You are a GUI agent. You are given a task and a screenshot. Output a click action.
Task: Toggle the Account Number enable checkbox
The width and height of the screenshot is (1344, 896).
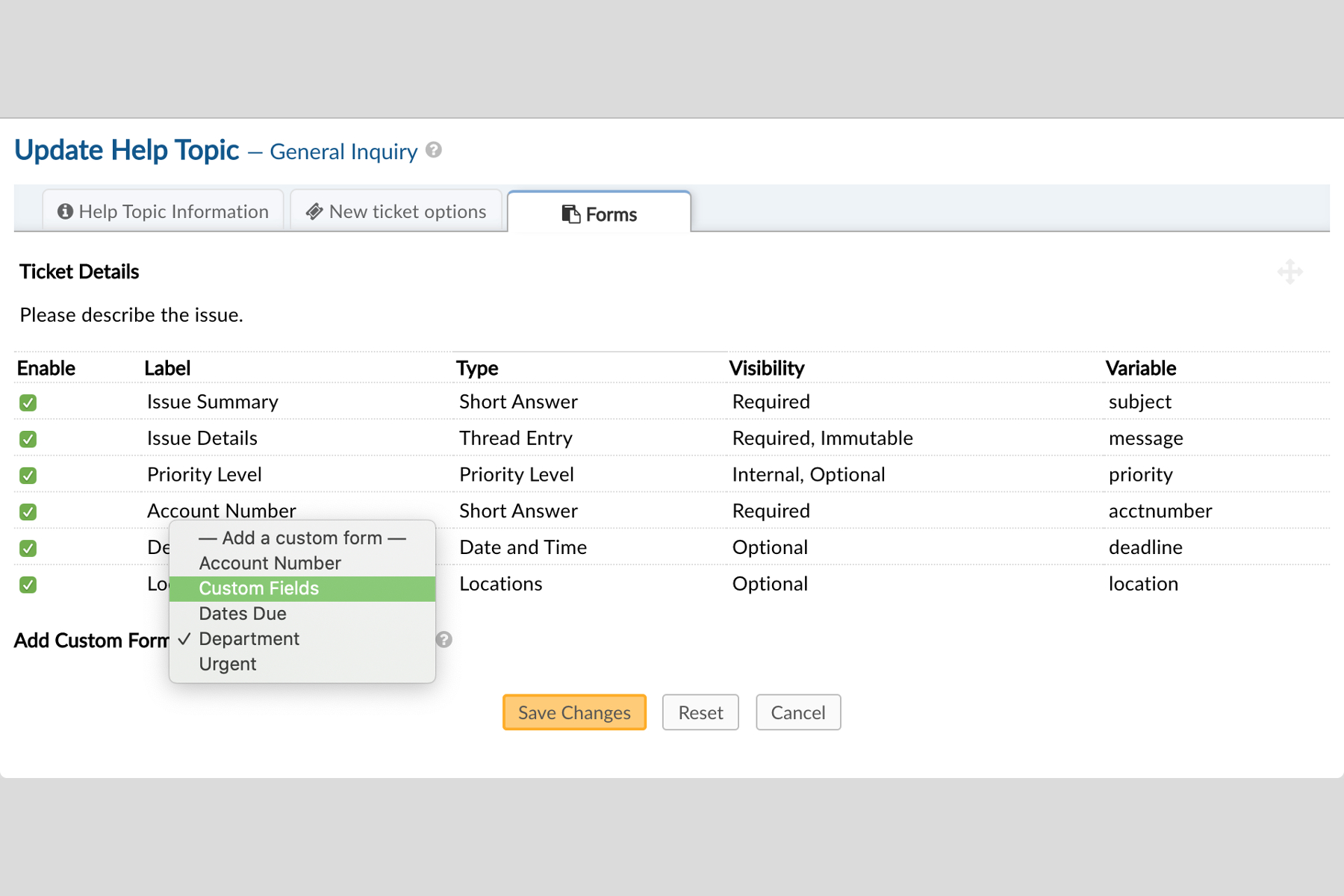(28, 512)
